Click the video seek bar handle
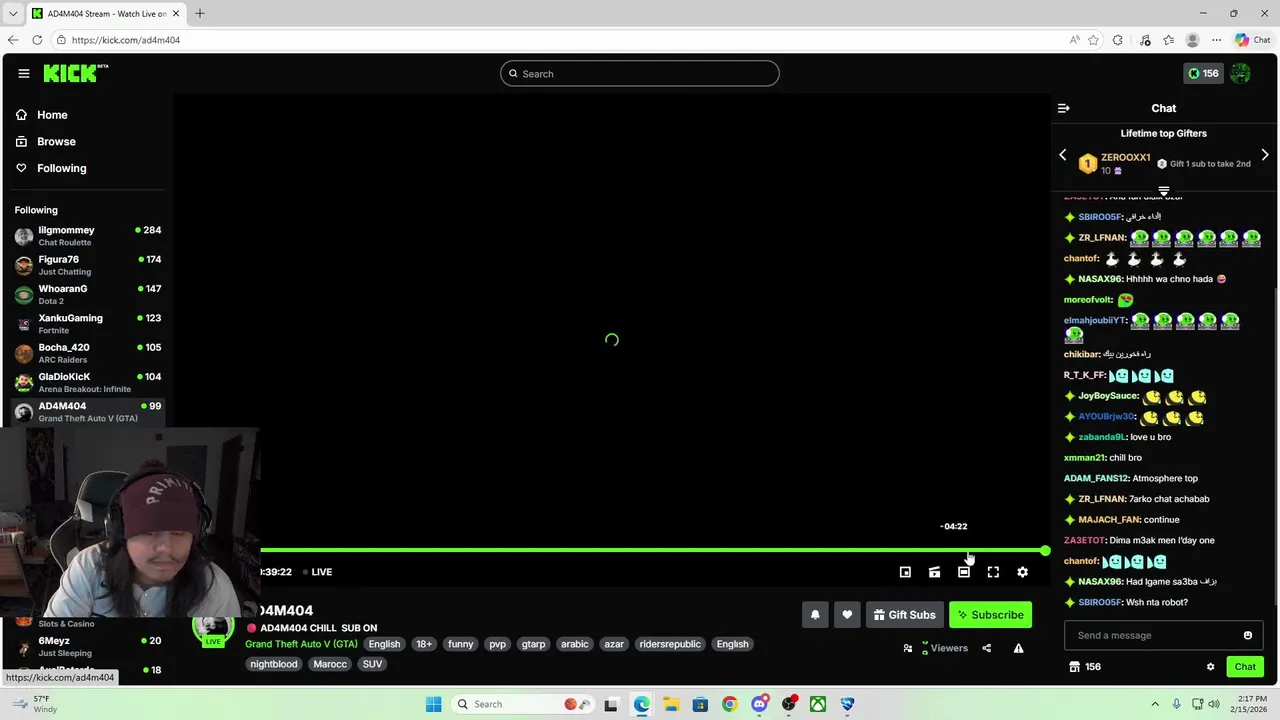 click(1045, 550)
